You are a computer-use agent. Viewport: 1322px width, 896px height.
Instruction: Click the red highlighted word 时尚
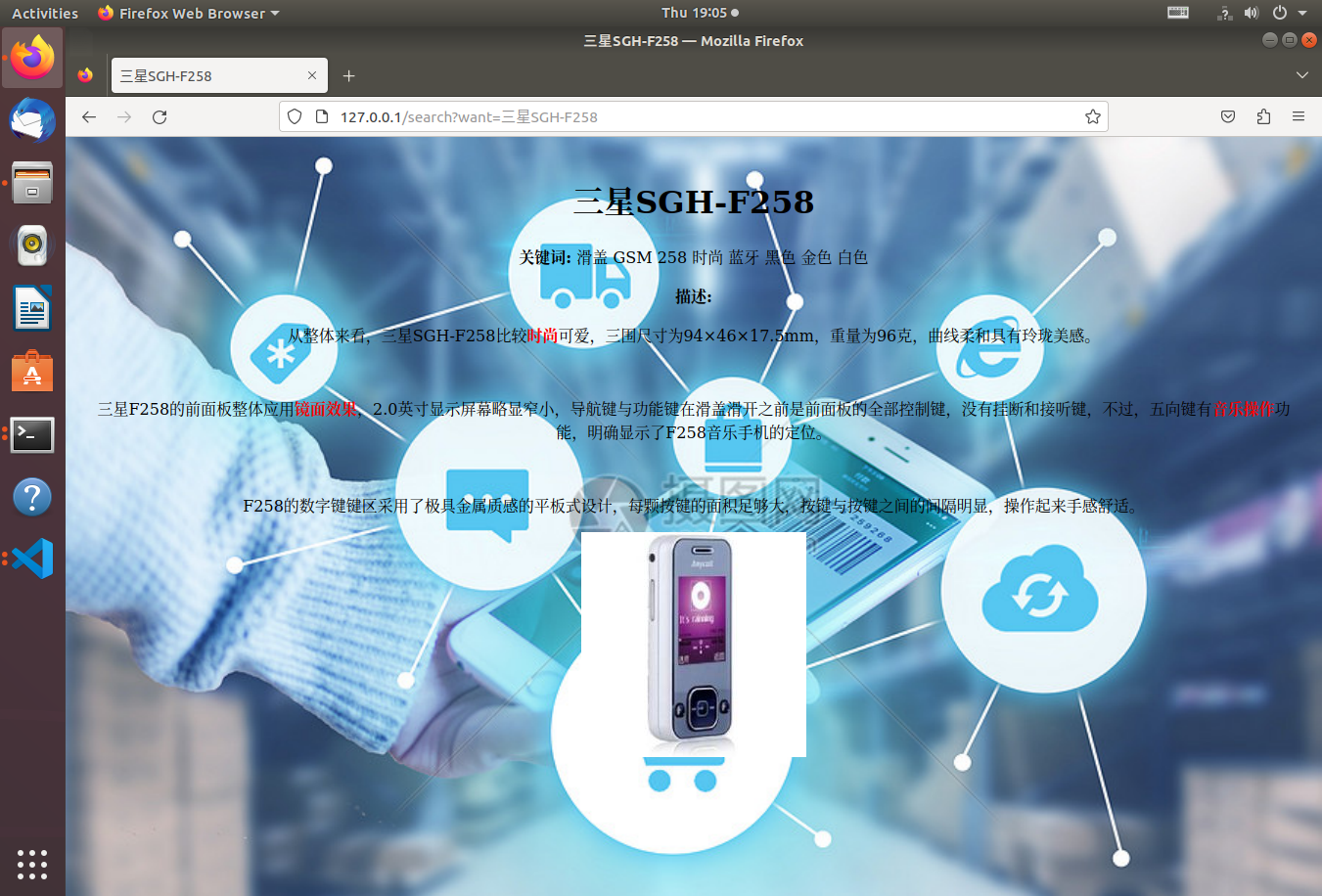pos(543,336)
